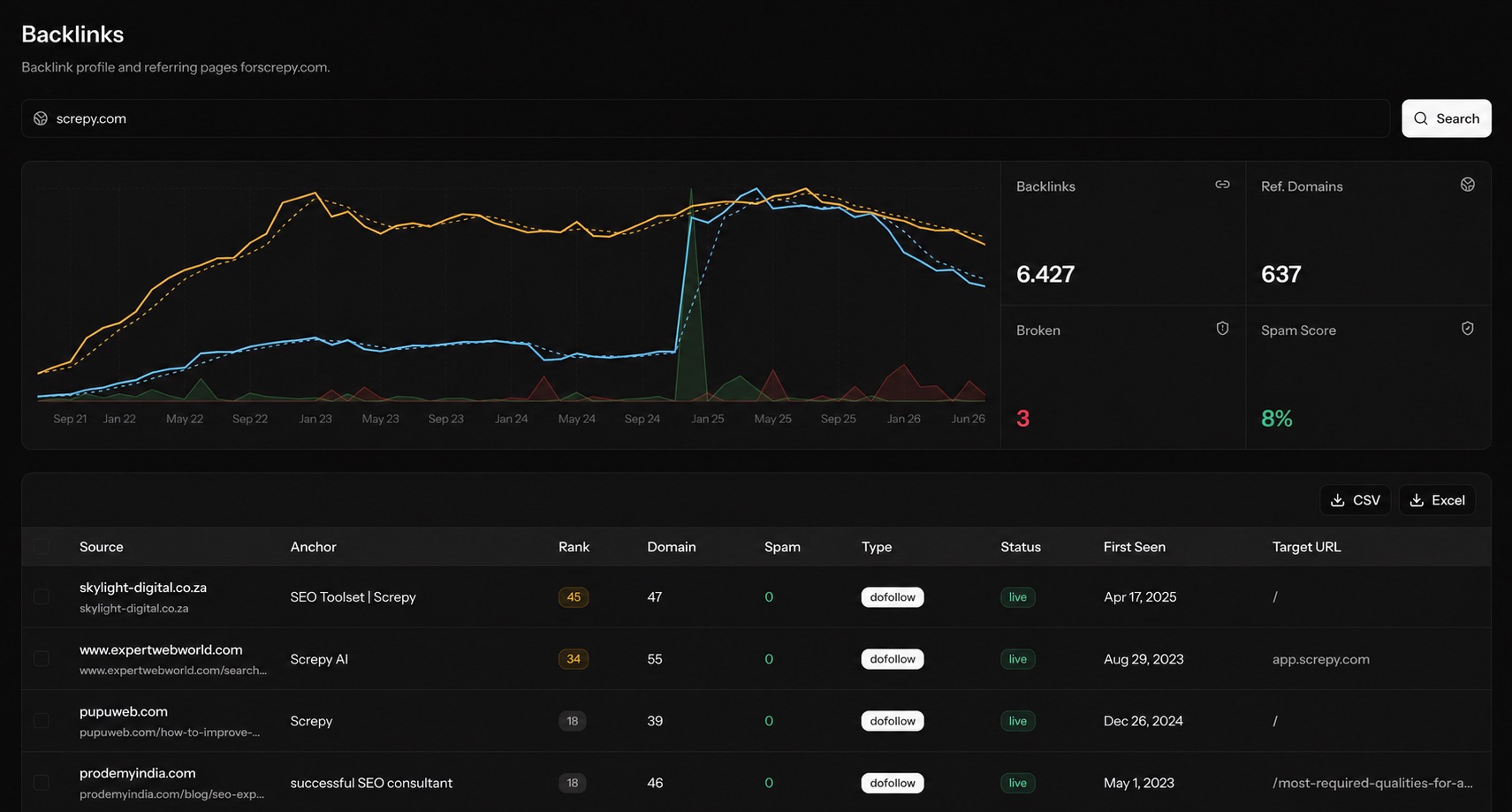This screenshot has height=812, width=1512.
Task: Check the www.expertwebworld.com row checkbox
Action: tap(42, 658)
